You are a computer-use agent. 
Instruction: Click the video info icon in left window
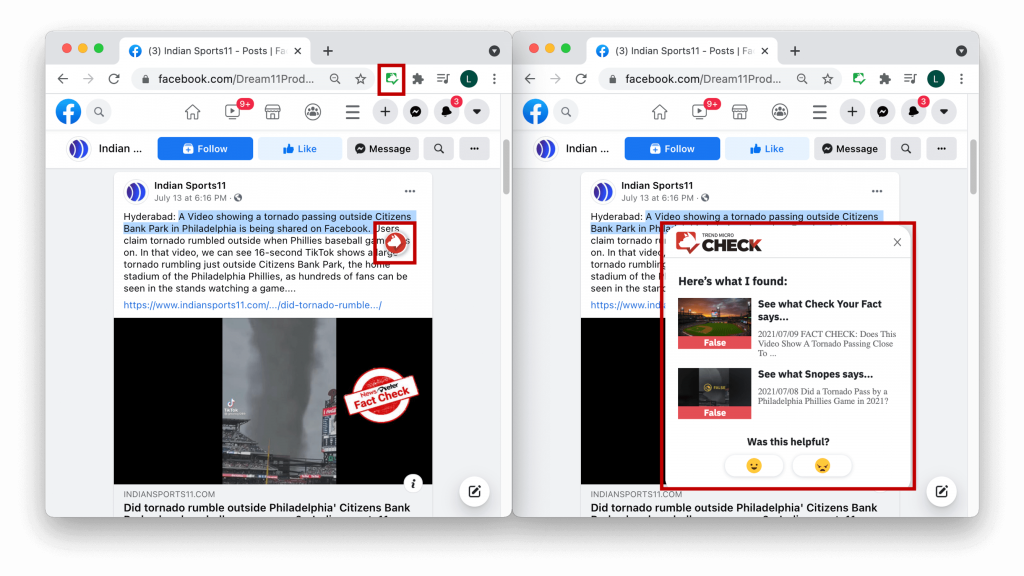[414, 483]
